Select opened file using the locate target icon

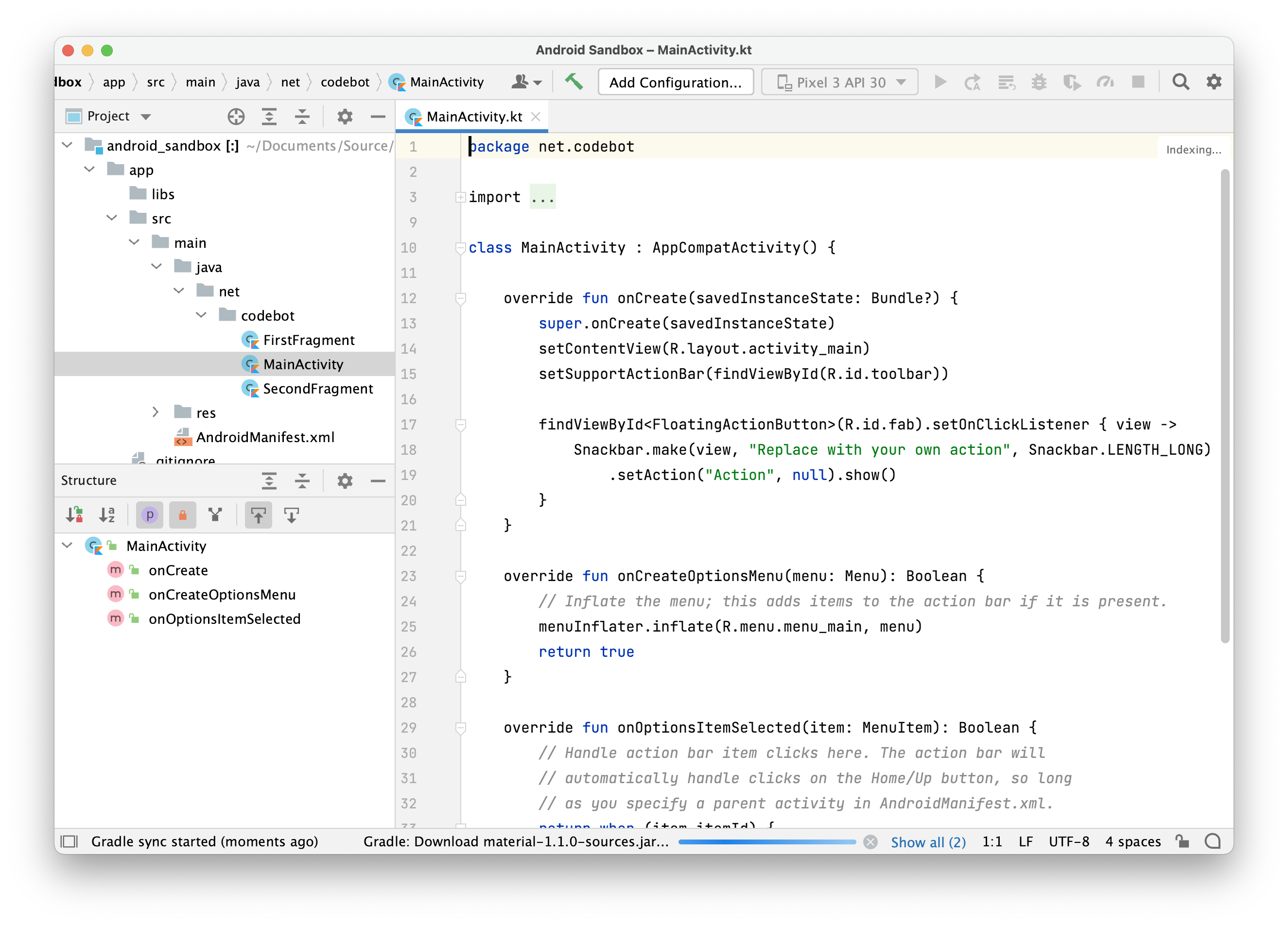click(237, 117)
